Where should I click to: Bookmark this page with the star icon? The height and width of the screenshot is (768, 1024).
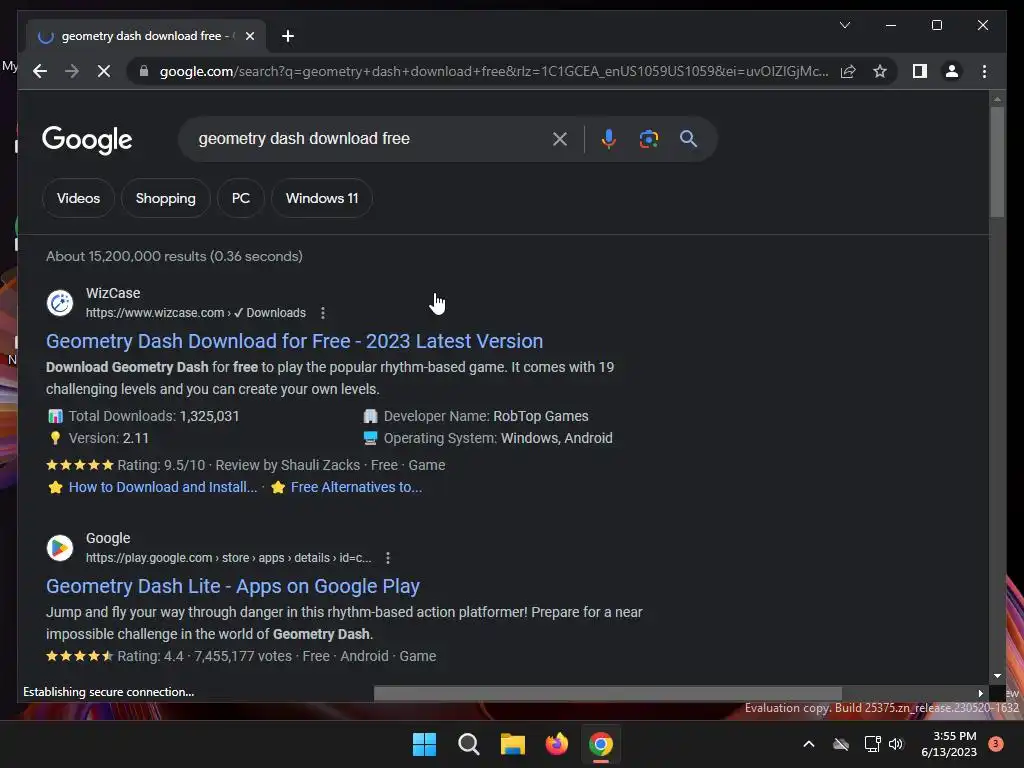(x=880, y=71)
